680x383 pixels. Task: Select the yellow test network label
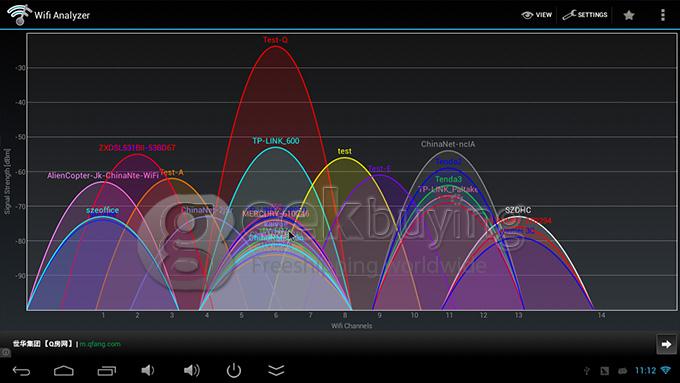[x=345, y=151]
